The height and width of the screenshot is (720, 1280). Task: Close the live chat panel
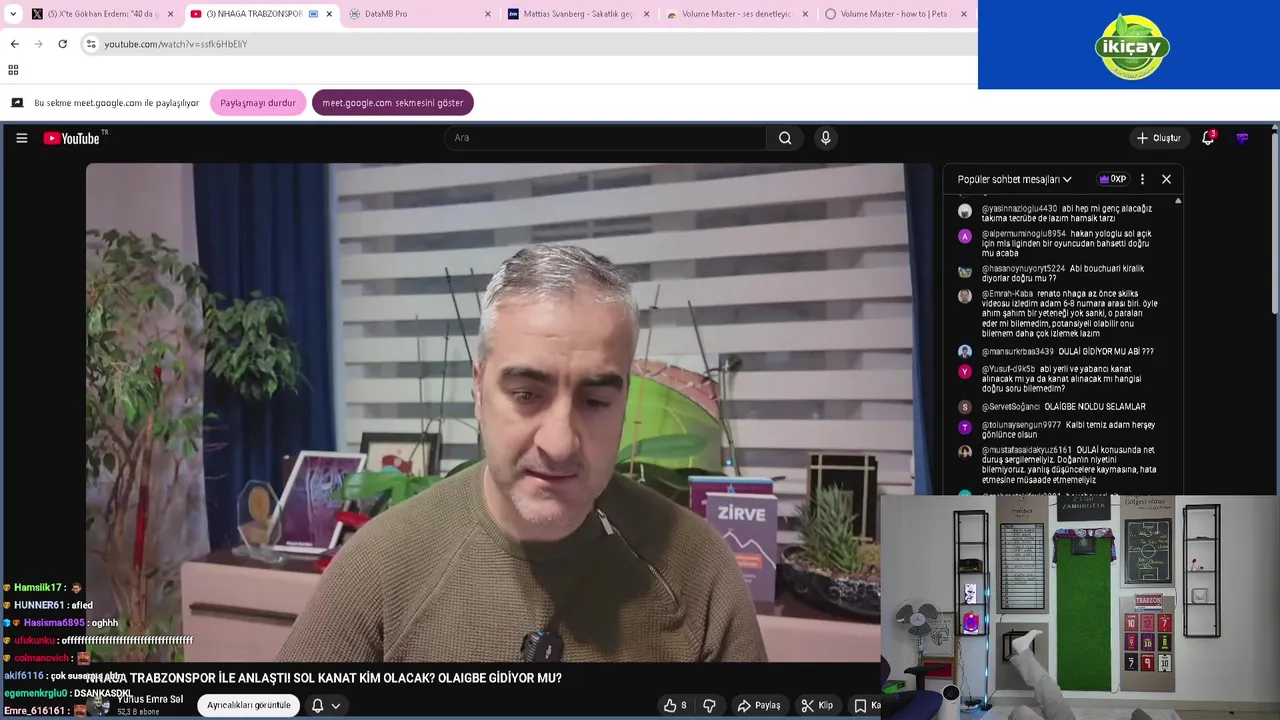1166,179
